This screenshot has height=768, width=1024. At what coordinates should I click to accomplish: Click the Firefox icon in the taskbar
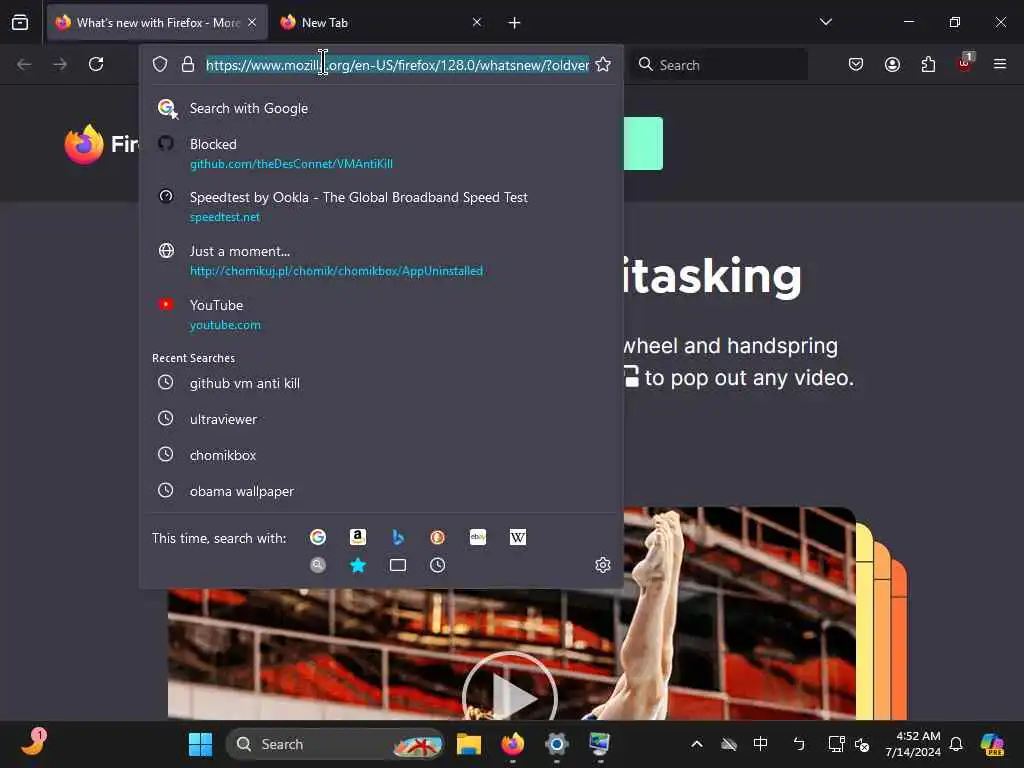click(x=513, y=744)
